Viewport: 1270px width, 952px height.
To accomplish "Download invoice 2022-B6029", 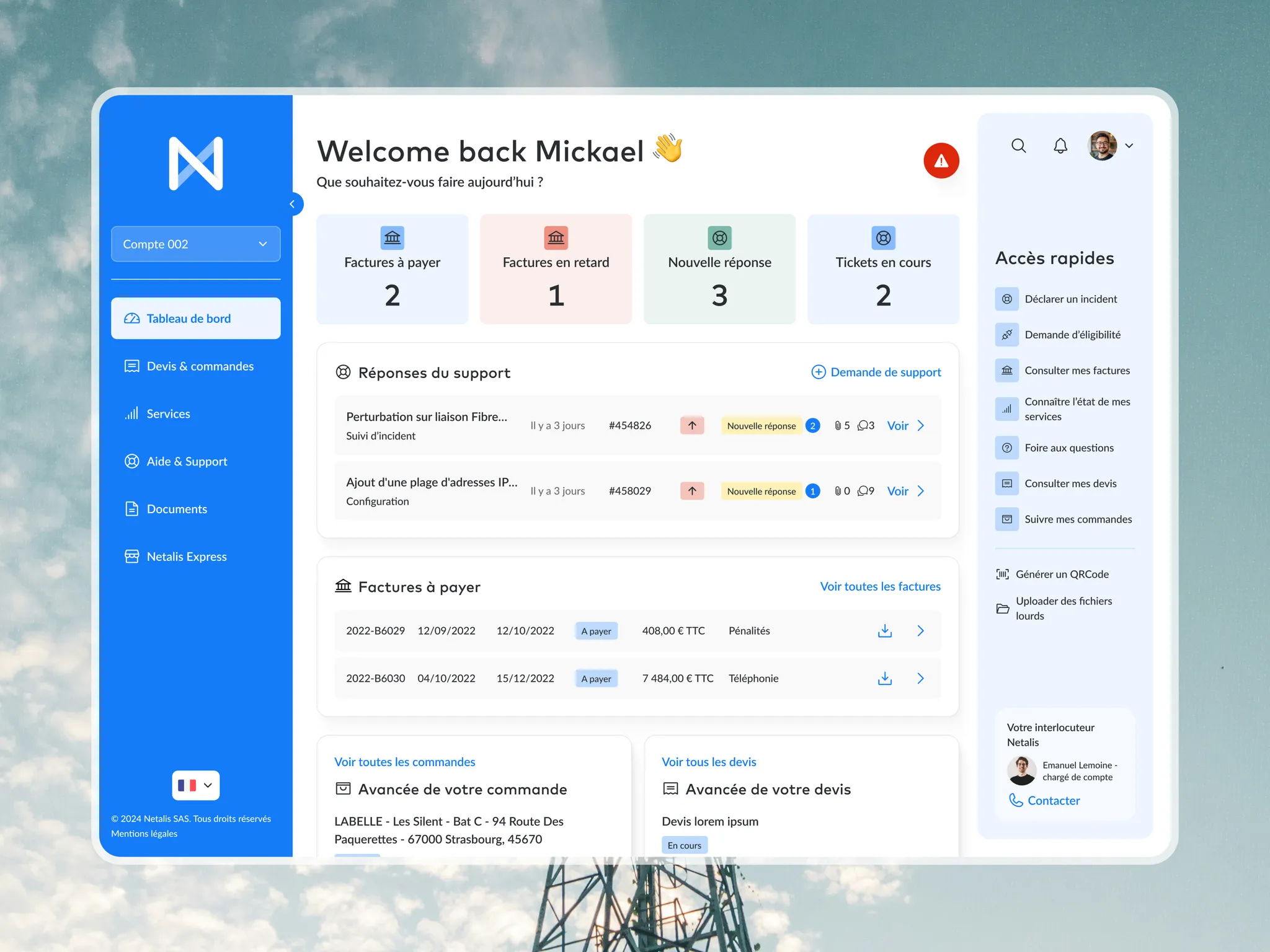I will click(x=885, y=631).
